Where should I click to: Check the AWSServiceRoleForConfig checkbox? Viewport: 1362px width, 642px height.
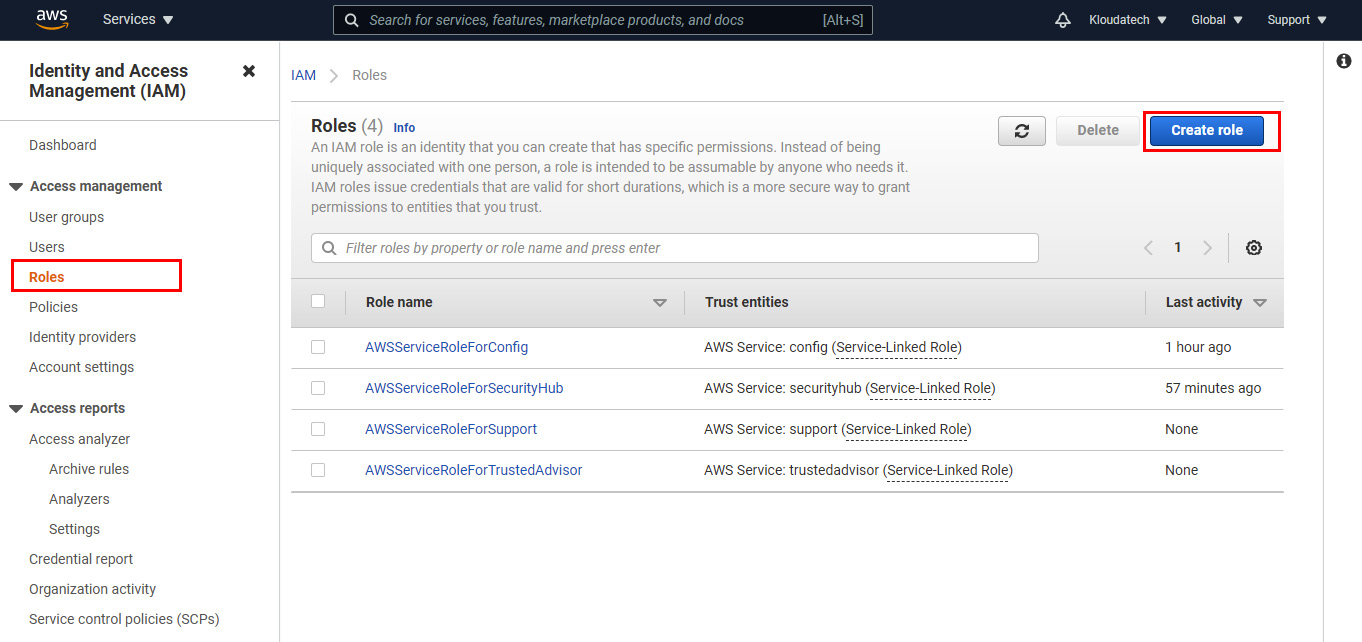[x=318, y=347]
